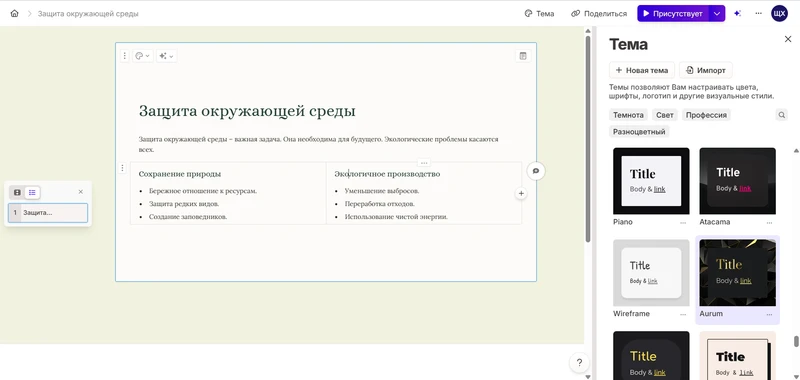800x380 pixels.
Task: Click bullet Бережное отношение к ресурсам
Action: [x=203, y=191]
